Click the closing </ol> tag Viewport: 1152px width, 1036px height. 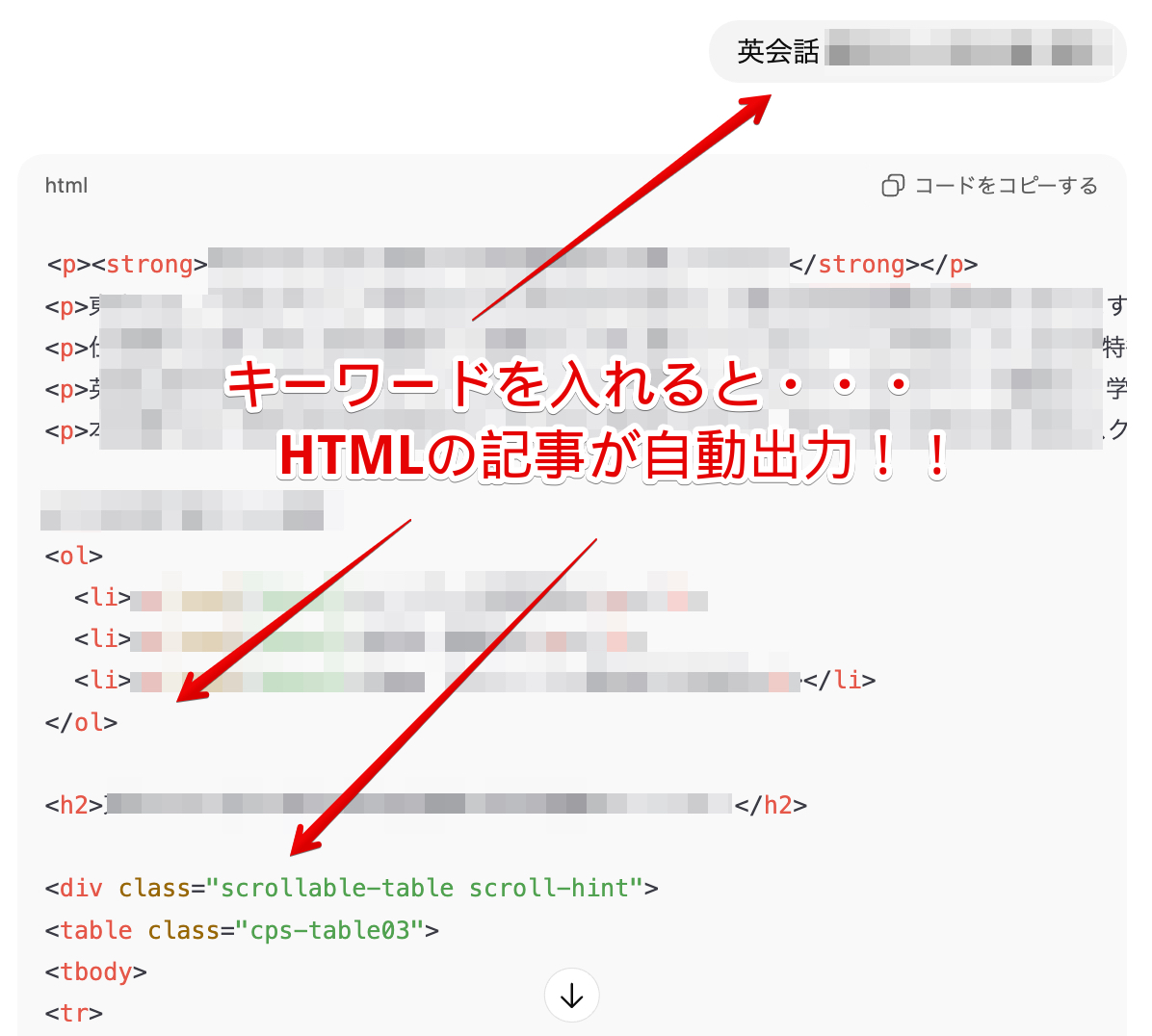tap(81, 722)
